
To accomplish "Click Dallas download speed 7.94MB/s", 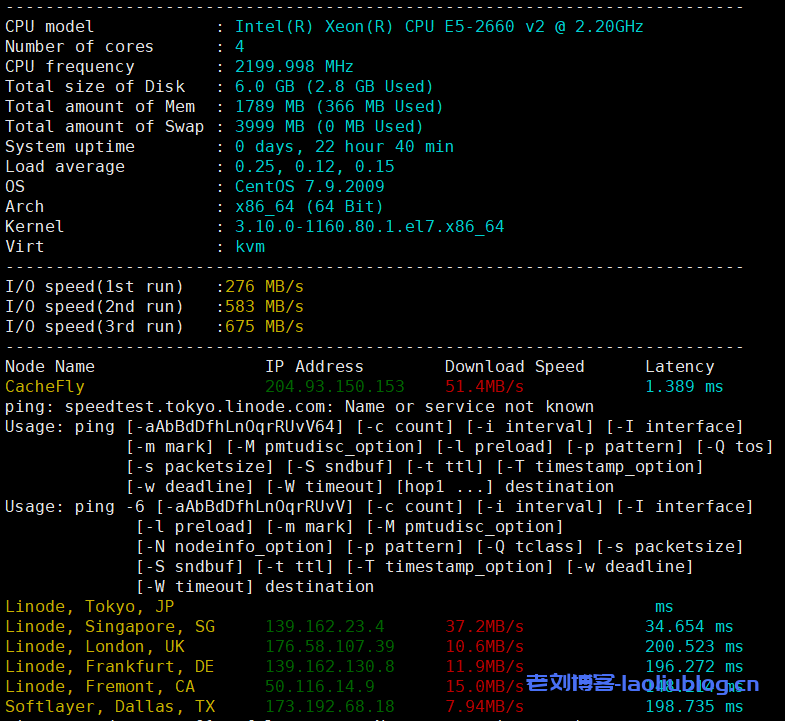I will [x=485, y=707].
